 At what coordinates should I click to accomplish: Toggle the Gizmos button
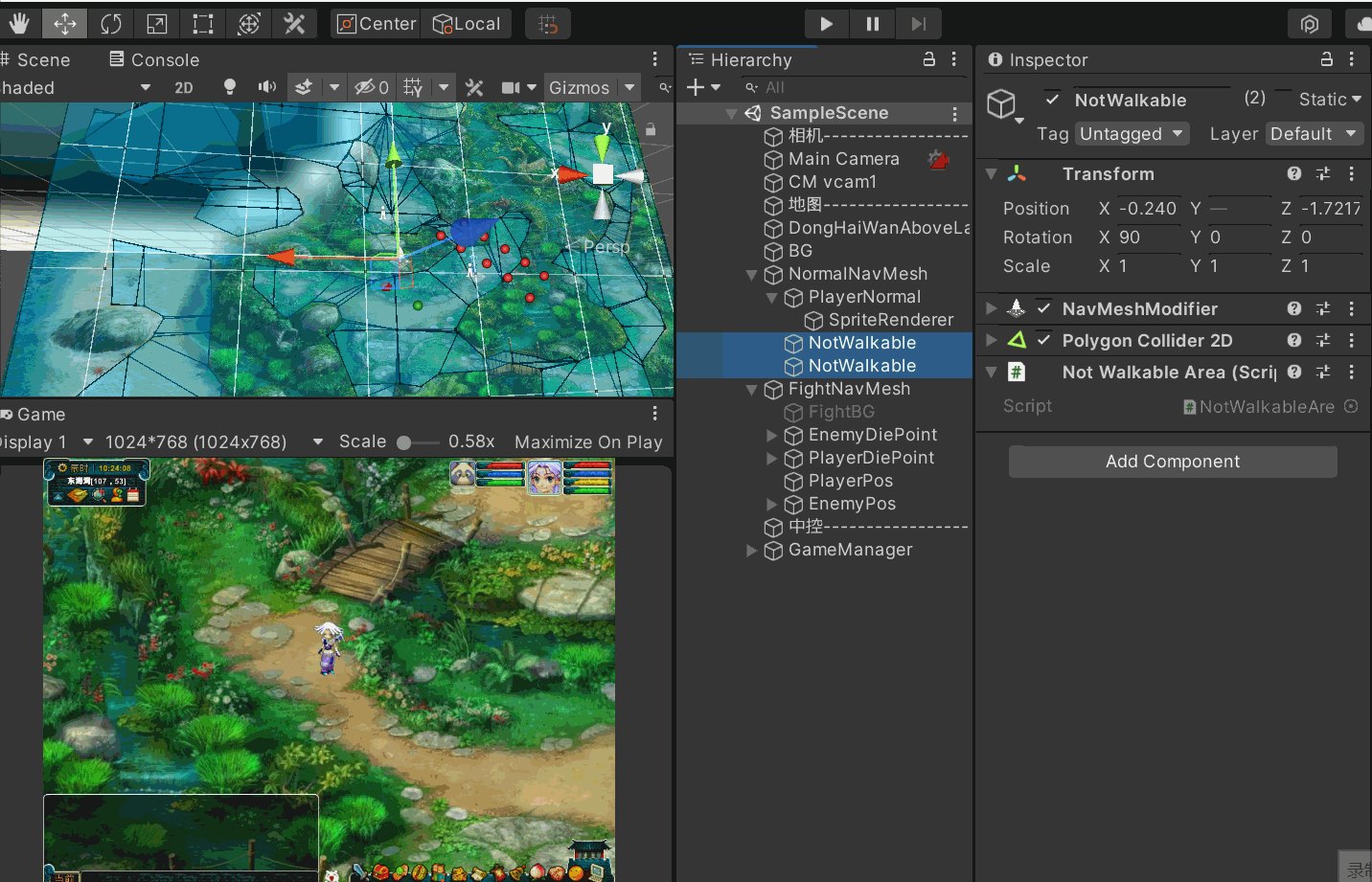tap(580, 87)
